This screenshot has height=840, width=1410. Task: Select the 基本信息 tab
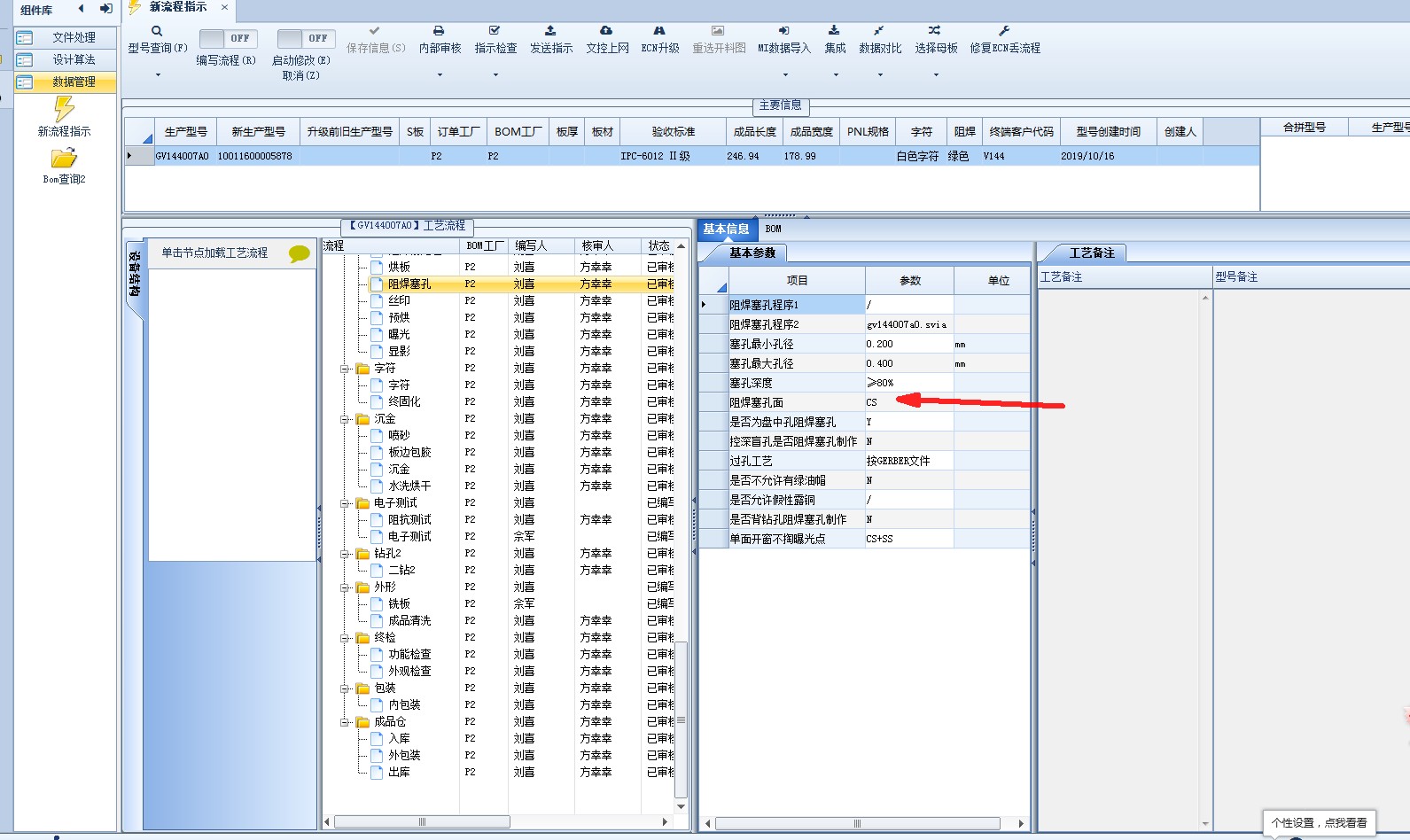pyautogui.click(x=726, y=229)
